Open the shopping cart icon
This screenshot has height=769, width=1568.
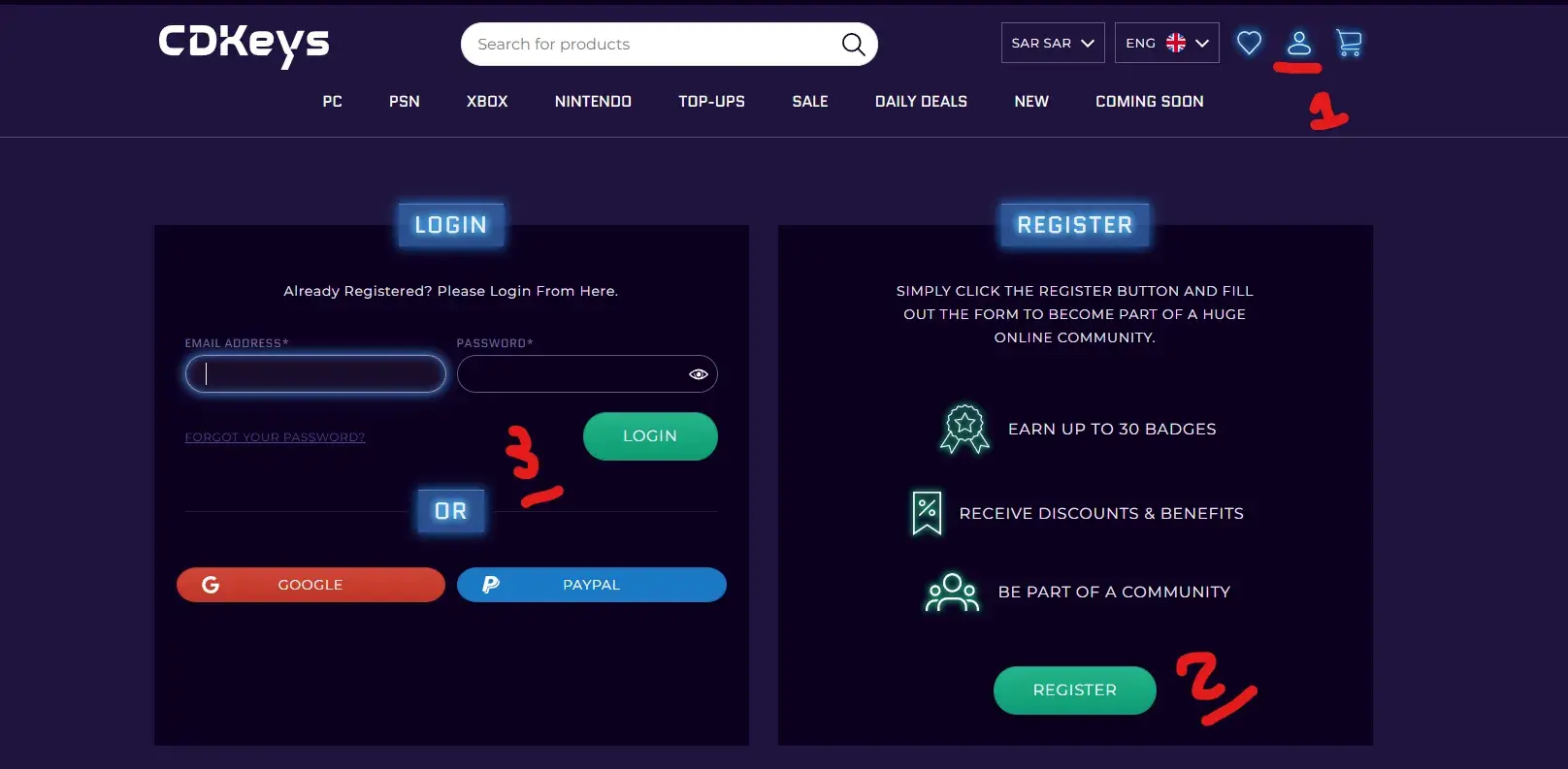(1349, 43)
